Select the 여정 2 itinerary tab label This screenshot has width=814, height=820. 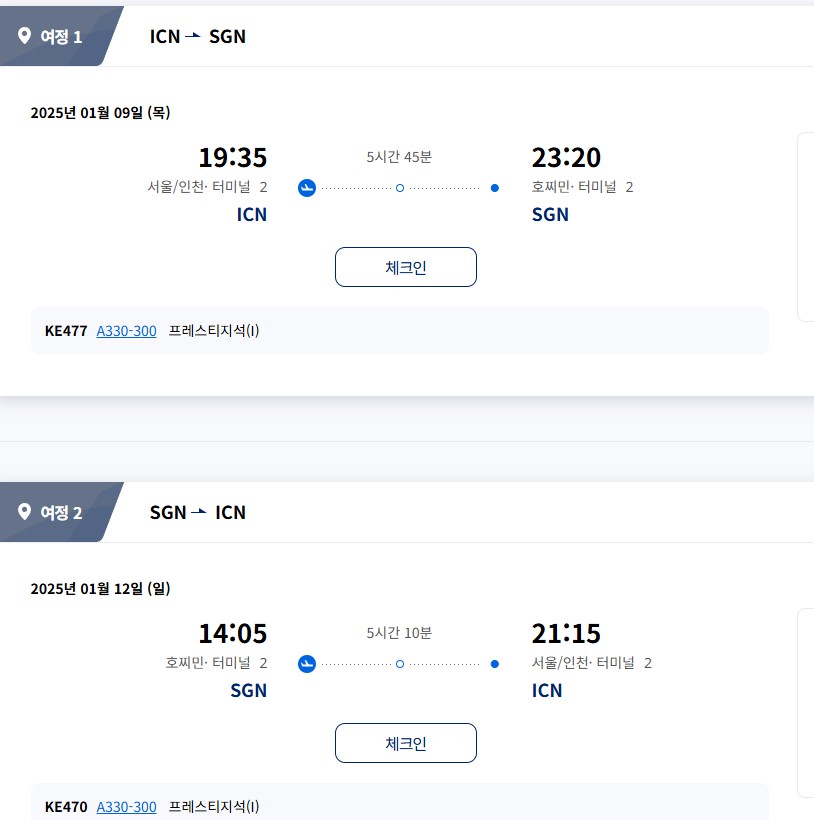click(x=61, y=513)
